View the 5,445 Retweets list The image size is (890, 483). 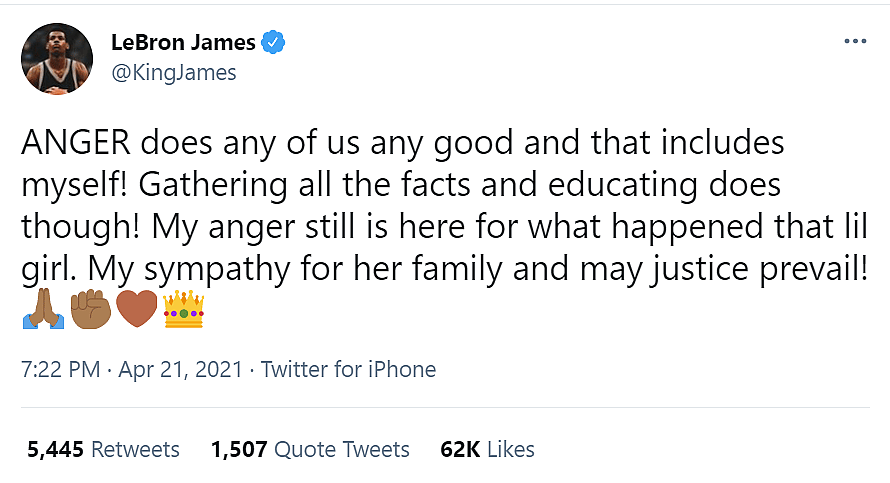pyautogui.click(x=104, y=449)
